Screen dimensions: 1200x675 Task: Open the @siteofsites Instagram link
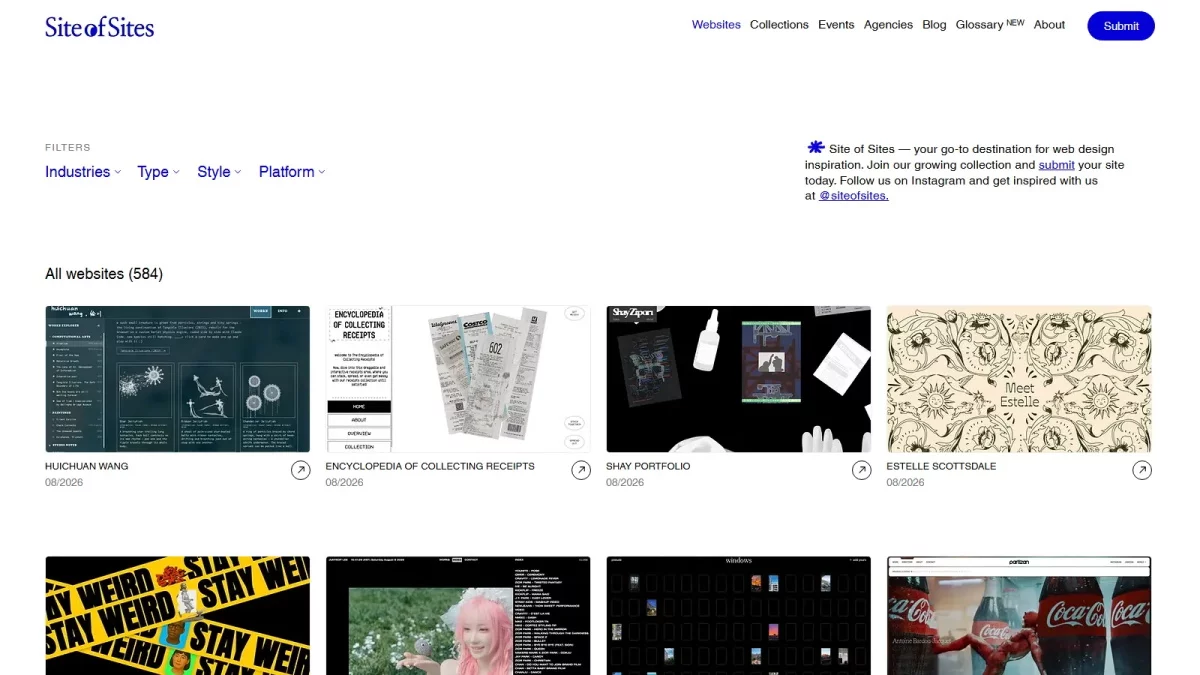pos(854,196)
